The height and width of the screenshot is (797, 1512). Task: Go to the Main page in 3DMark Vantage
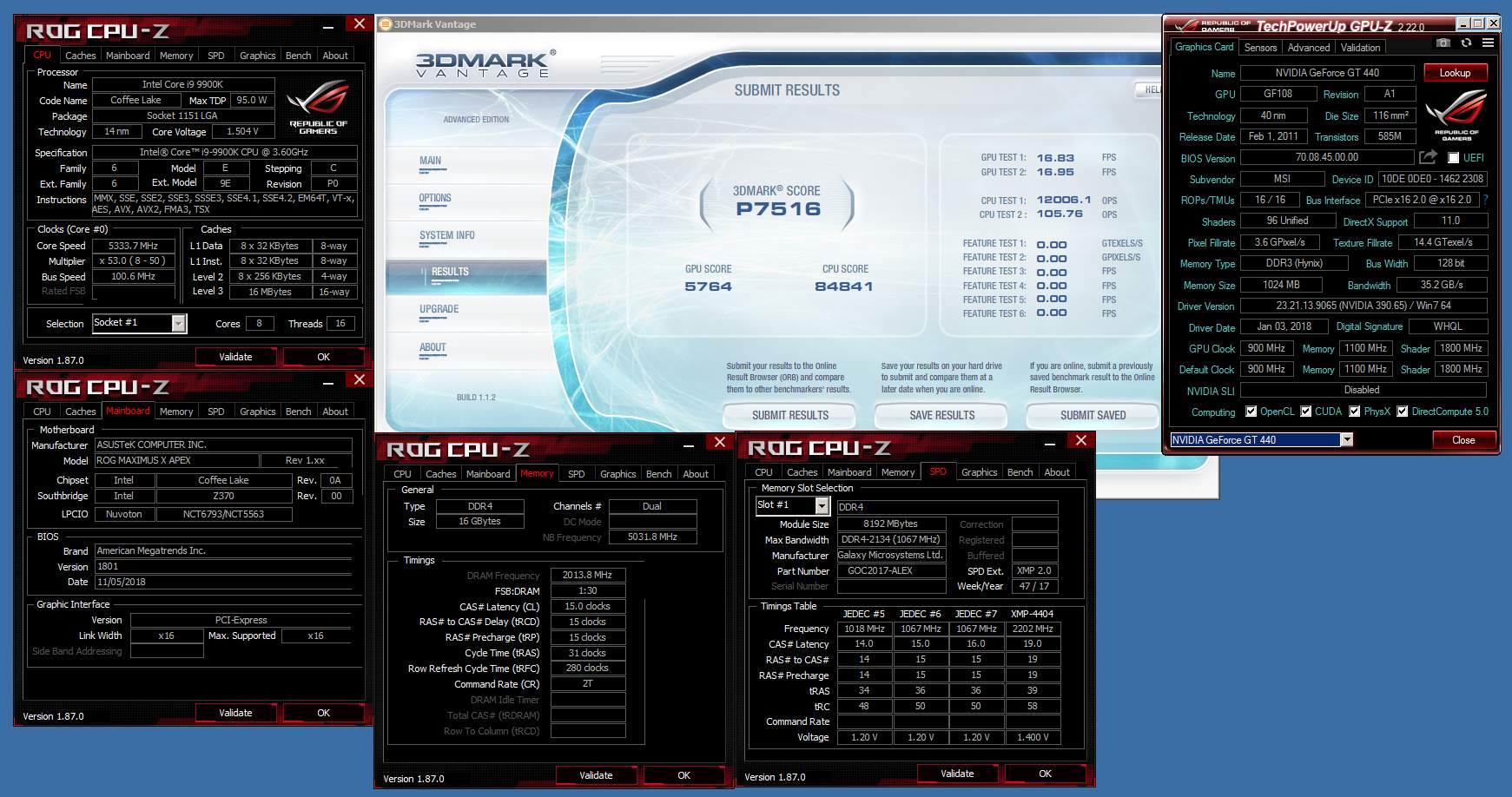430,161
